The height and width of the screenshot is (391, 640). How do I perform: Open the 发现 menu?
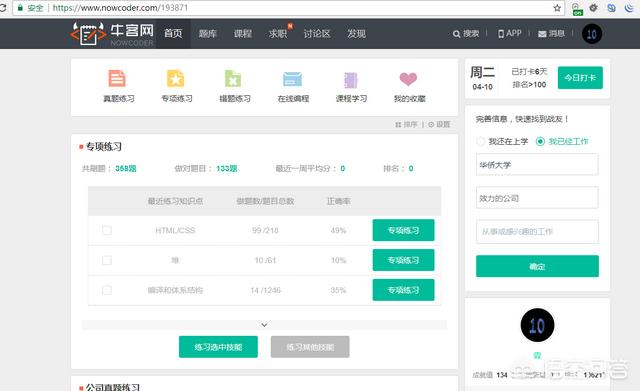(356, 33)
